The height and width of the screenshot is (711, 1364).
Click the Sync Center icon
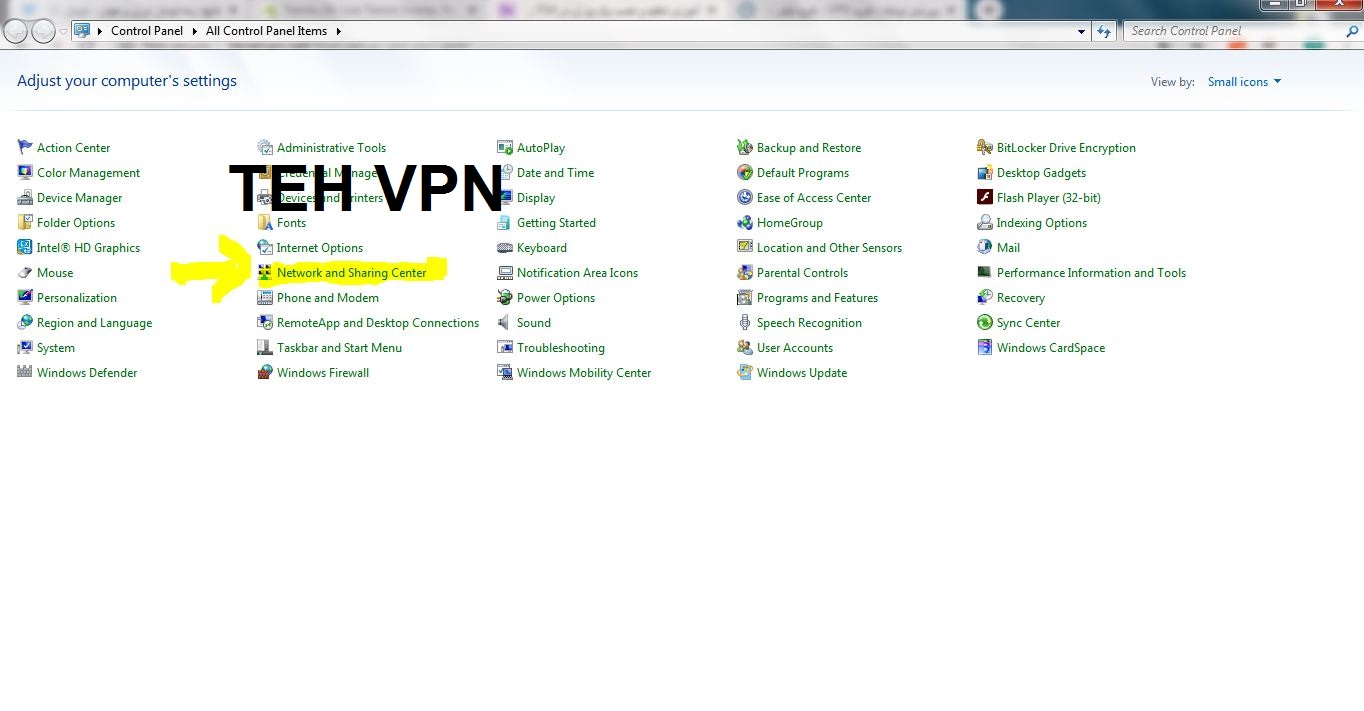pos(985,323)
